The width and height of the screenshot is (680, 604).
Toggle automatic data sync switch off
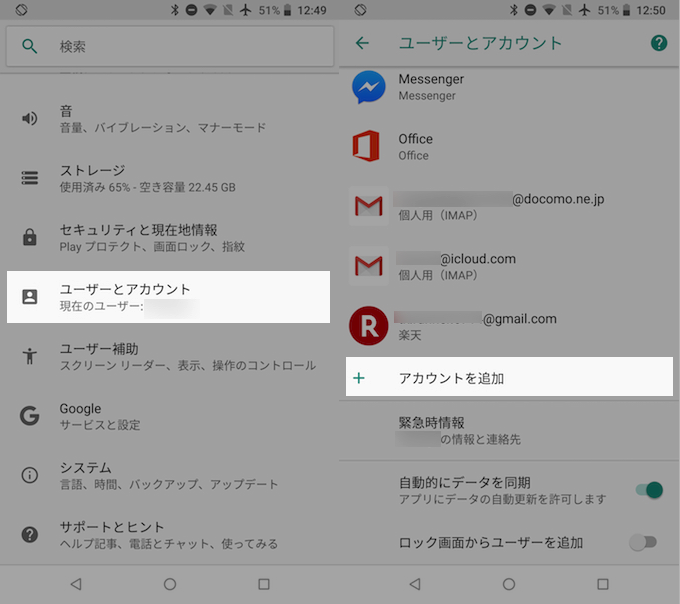tap(648, 490)
